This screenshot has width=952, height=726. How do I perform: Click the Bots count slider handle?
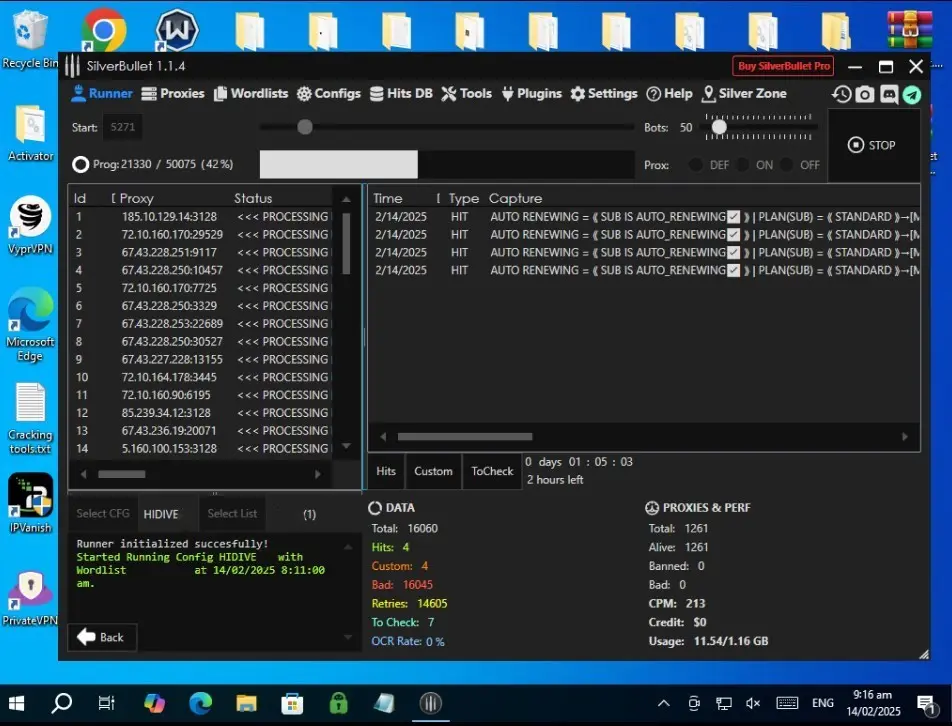tap(719, 127)
